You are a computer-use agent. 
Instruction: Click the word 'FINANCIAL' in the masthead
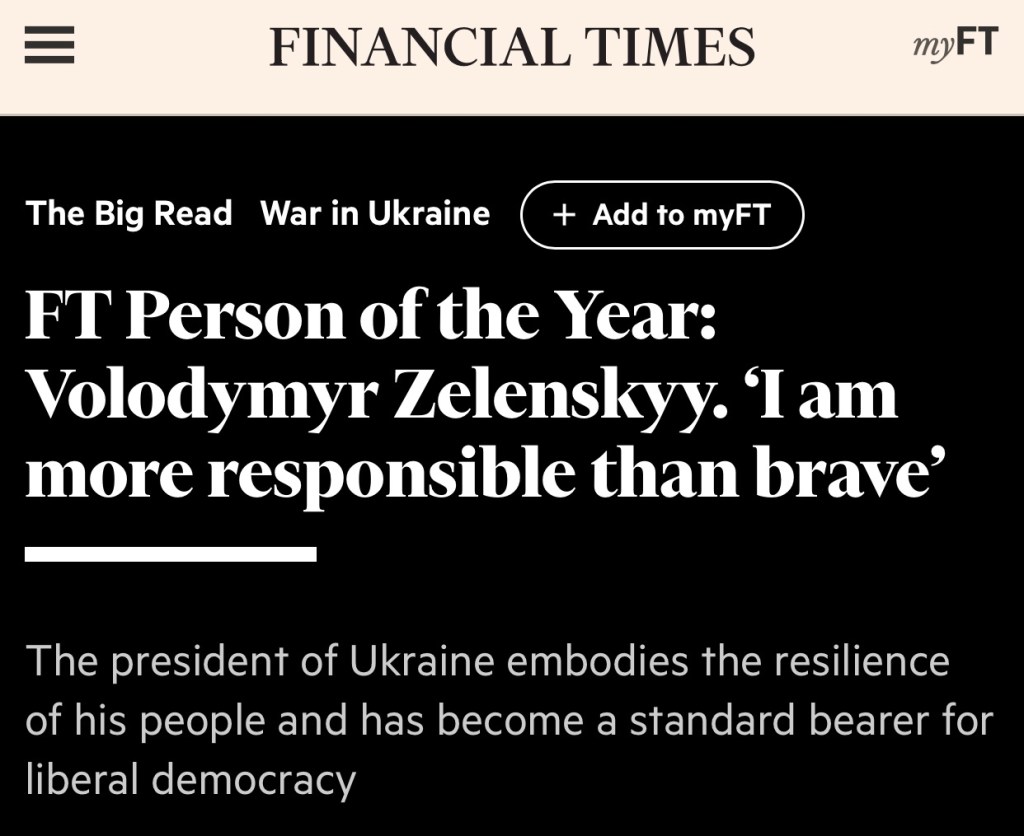tap(418, 46)
